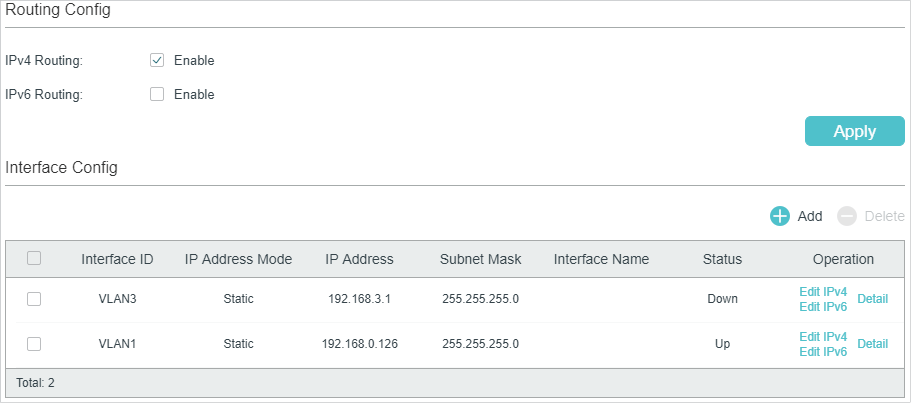The width and height of the screenshot is (911, 403).
Task: Select the VLAN3 row checkbox
Action: 34,299
